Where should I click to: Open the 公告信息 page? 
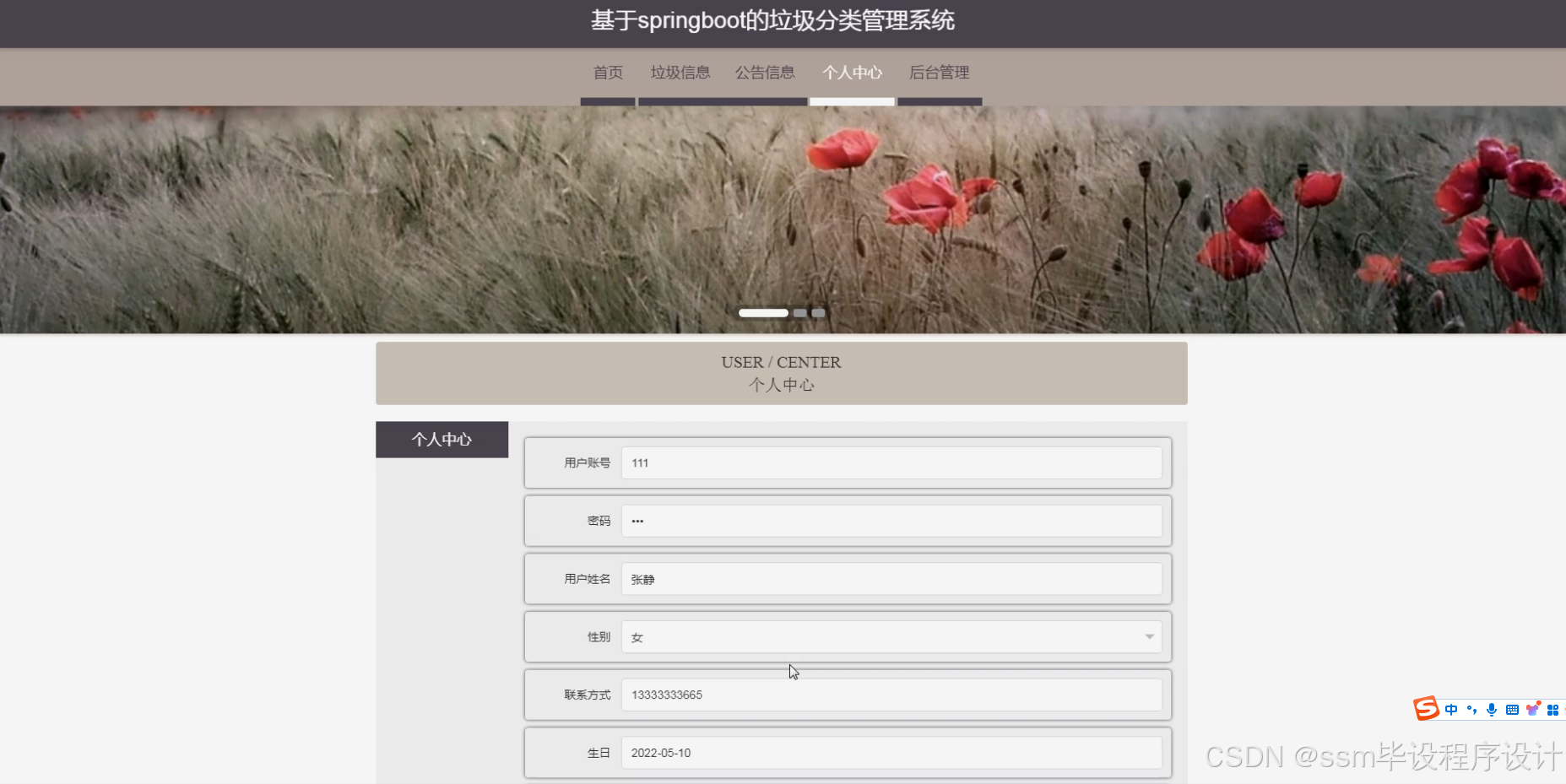coord(765,73)
